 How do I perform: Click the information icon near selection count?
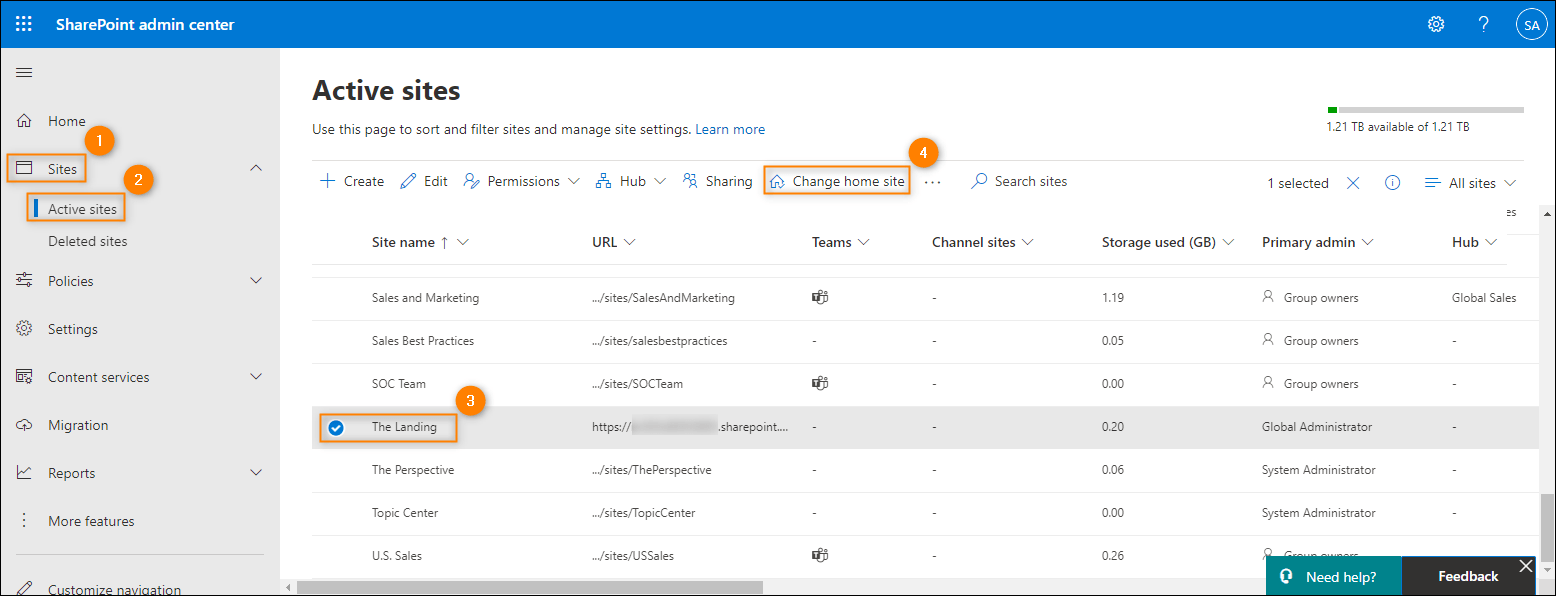tap(1392, 183)
